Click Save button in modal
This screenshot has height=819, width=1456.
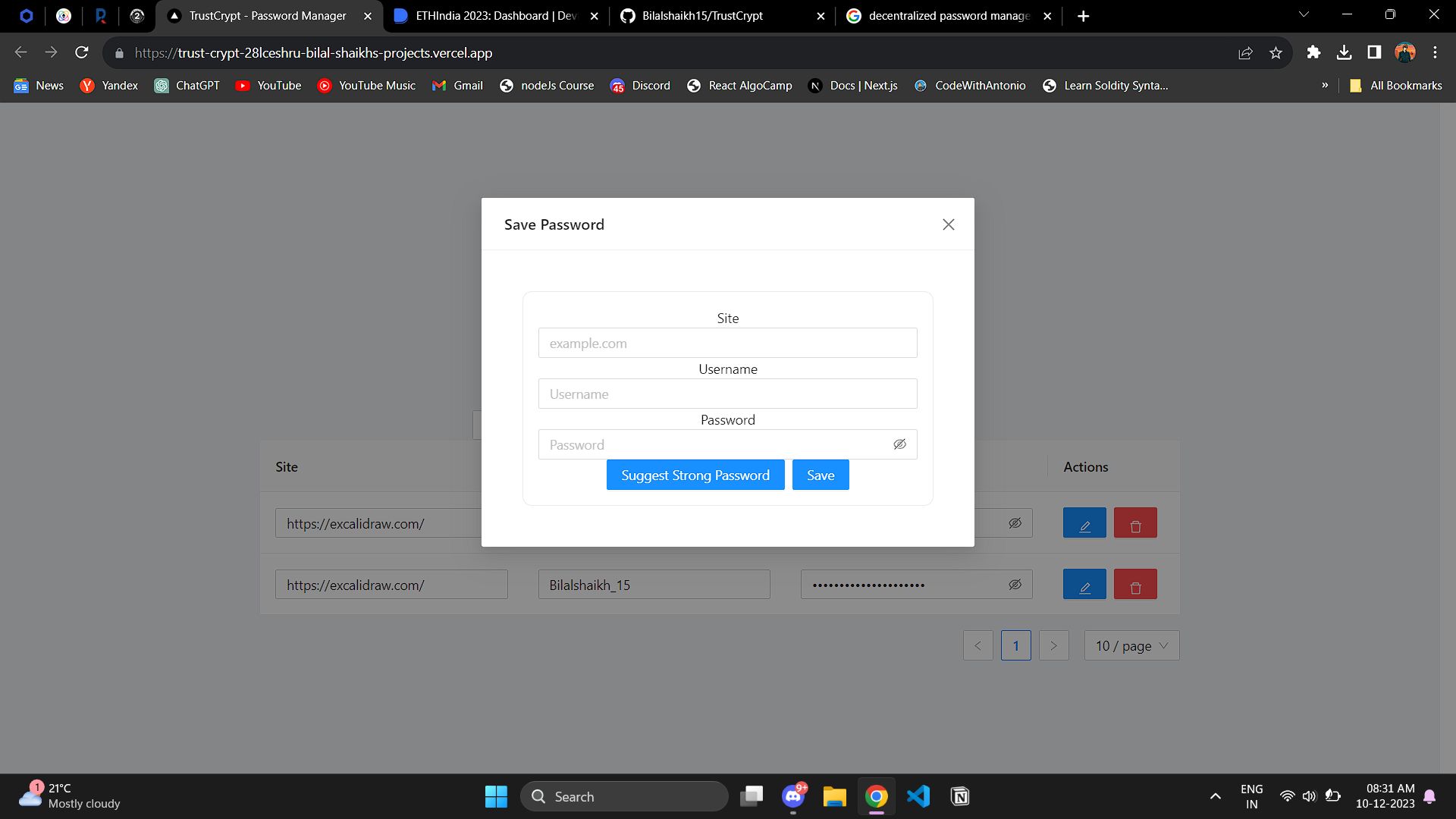pyautogui.click(x=821, y=474)
